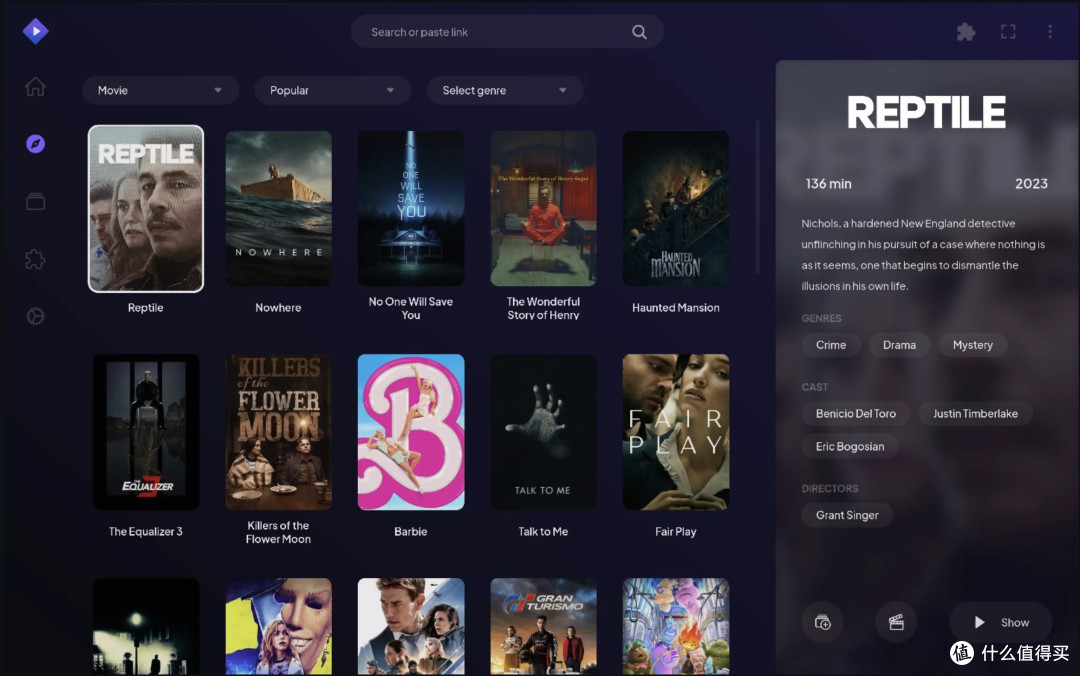The height and width of the screenshot is (676, 1080).
Task: Click the 2023 release year text
Action: tap(1031, 184)
